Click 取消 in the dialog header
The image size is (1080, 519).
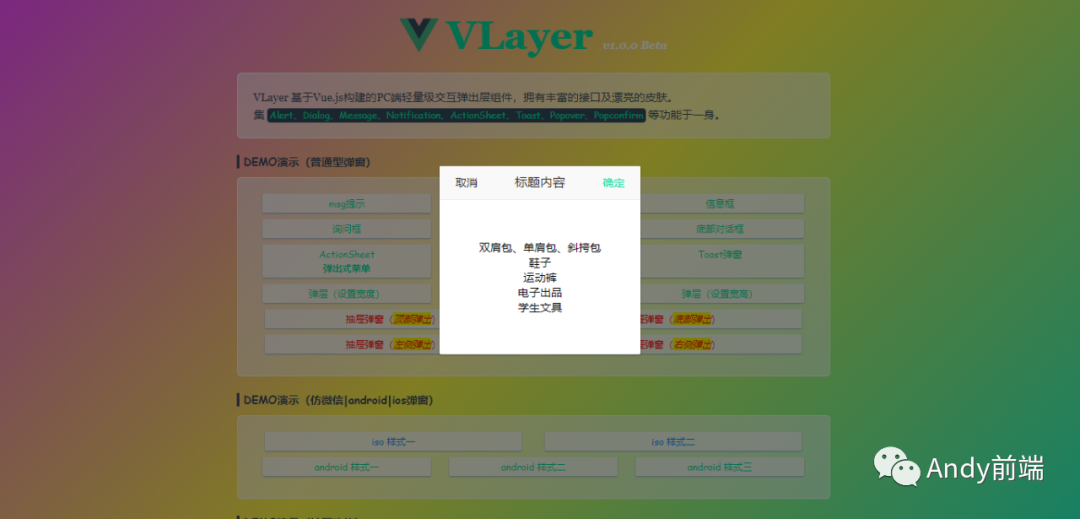click(466, 183)
